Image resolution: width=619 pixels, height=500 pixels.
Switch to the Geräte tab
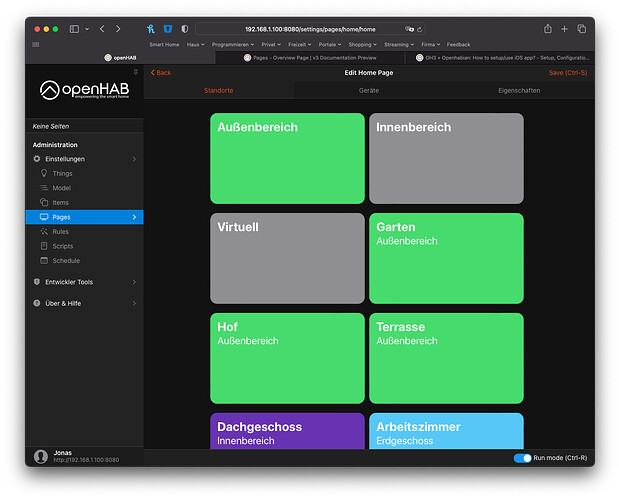(368, 90)
